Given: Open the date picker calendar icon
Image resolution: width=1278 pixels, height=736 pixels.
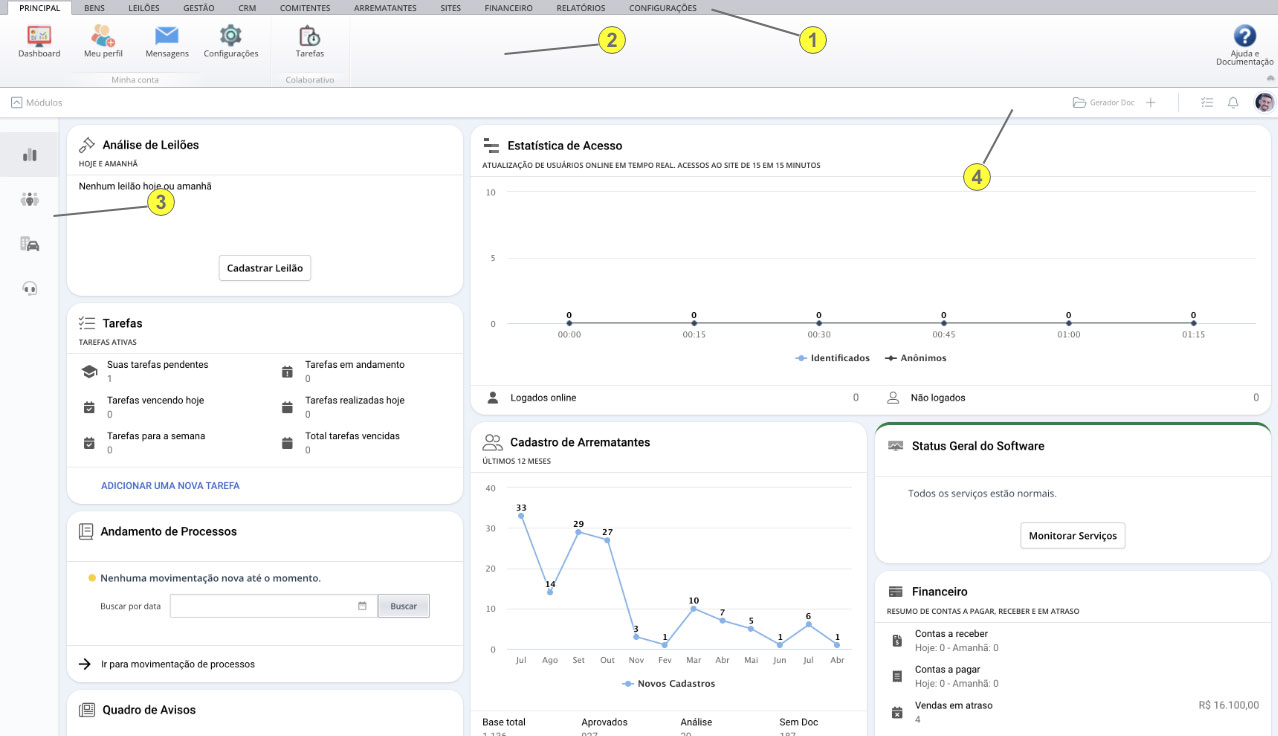Looking at the screenshot, I should point(362,606).
